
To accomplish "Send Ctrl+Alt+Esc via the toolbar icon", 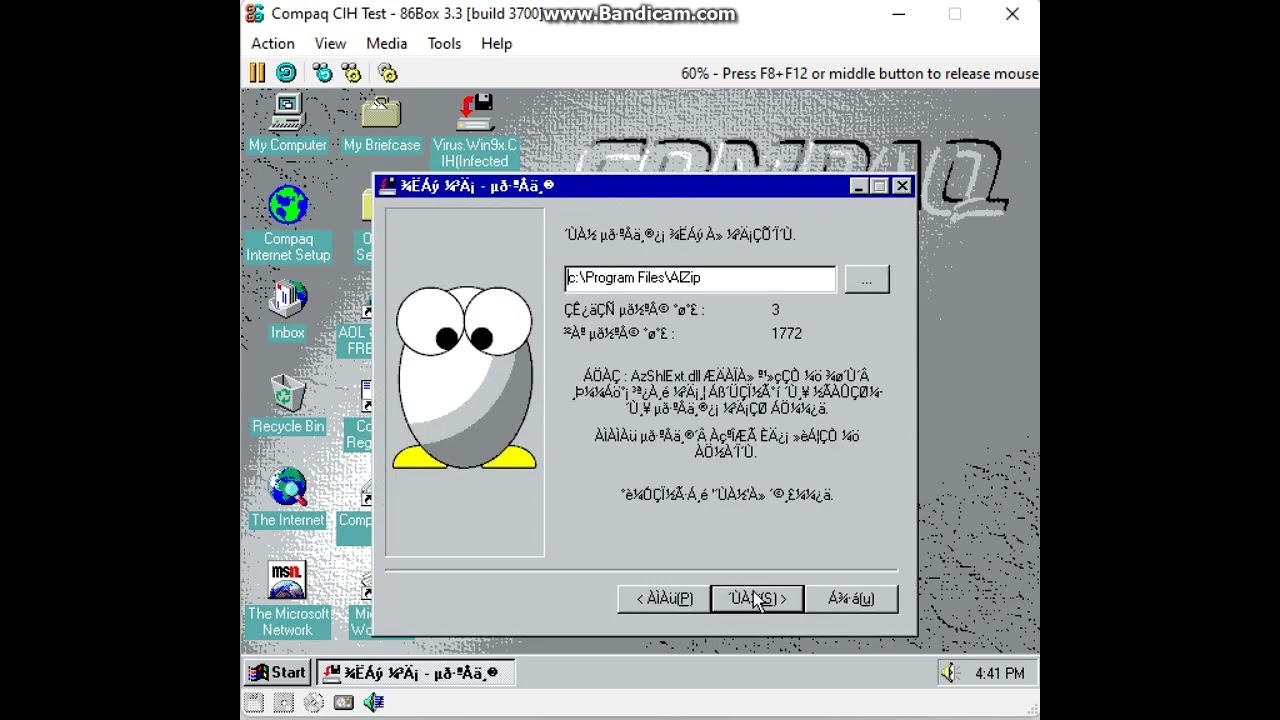I will tap(351, 73).
